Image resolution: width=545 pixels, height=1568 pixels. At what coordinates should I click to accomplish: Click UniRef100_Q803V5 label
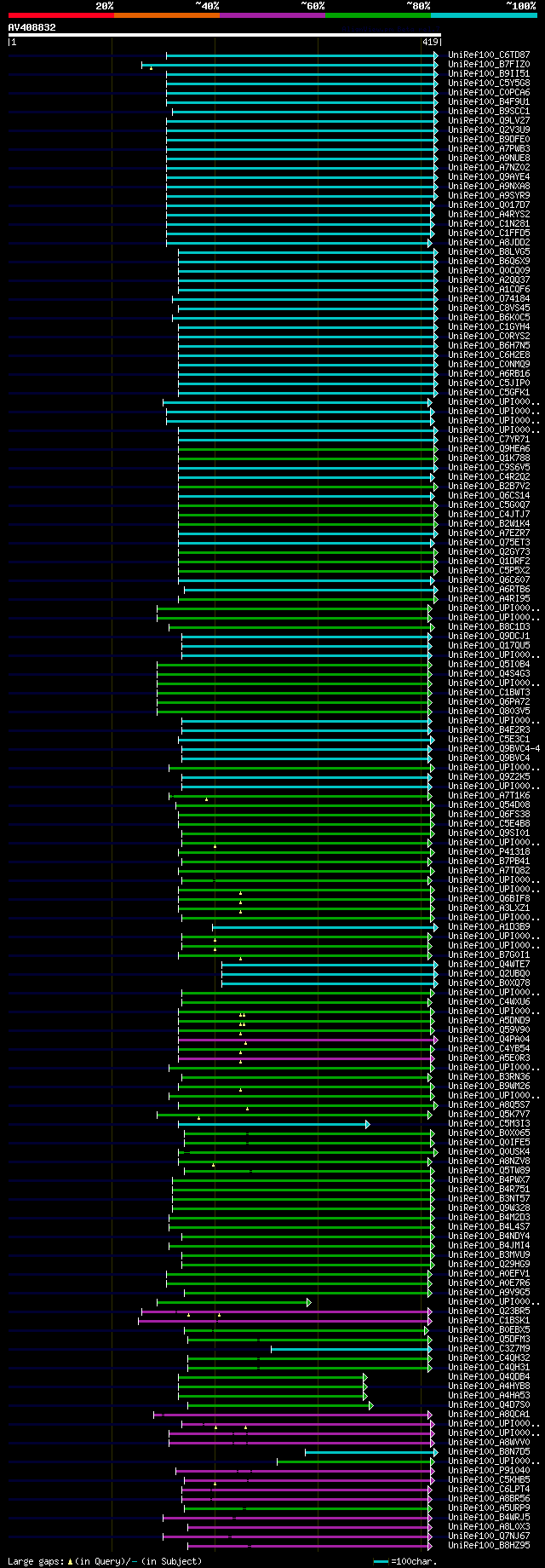click(489, 712)
